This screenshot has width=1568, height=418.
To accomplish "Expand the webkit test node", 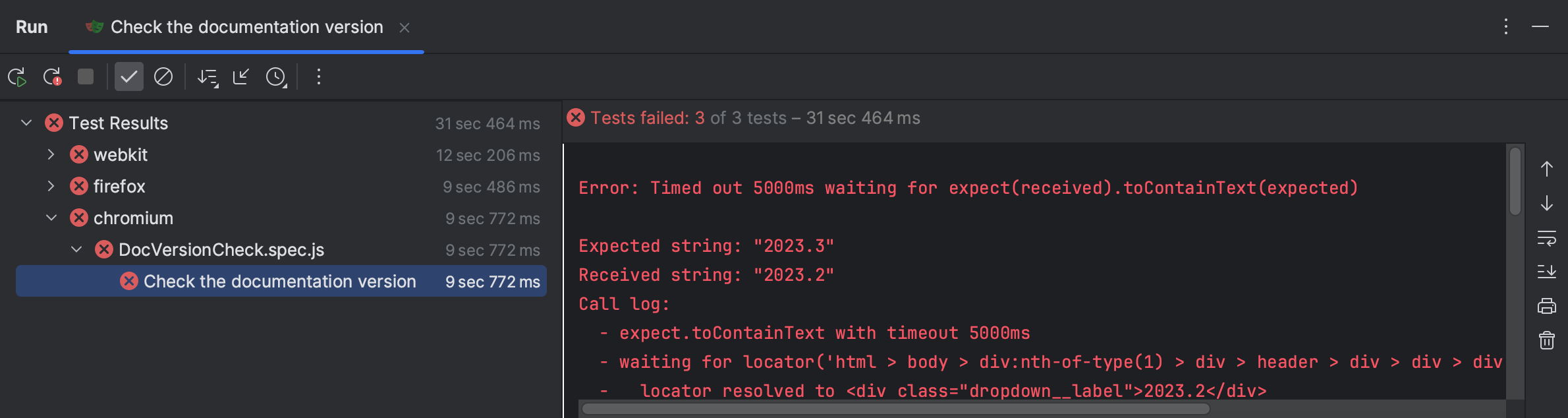I will point(51,155).
